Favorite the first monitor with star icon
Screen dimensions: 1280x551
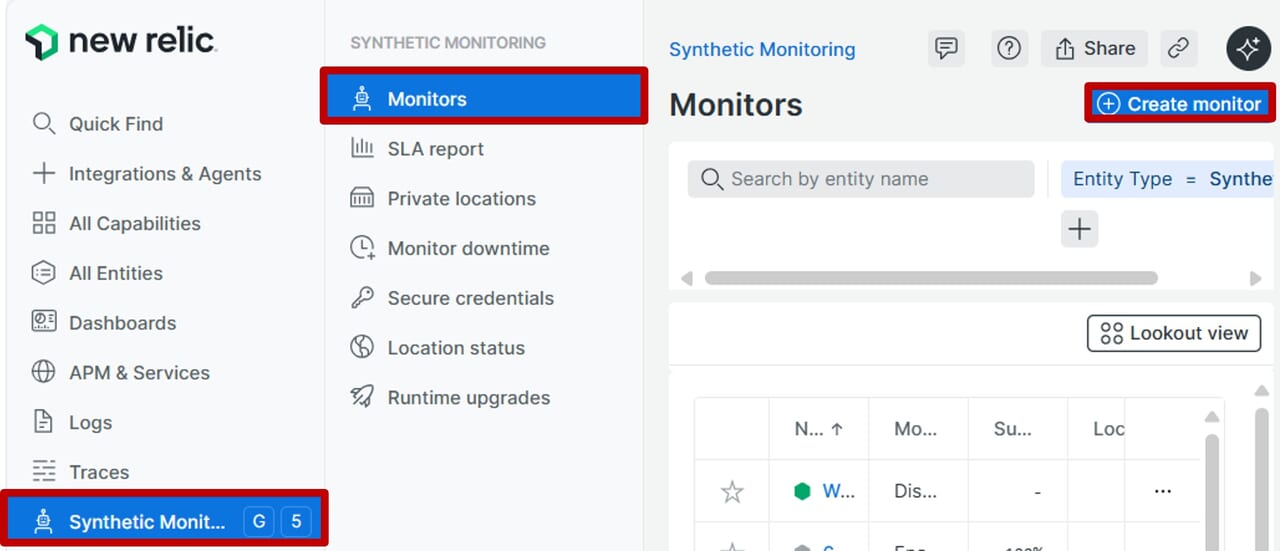(732, 491)
